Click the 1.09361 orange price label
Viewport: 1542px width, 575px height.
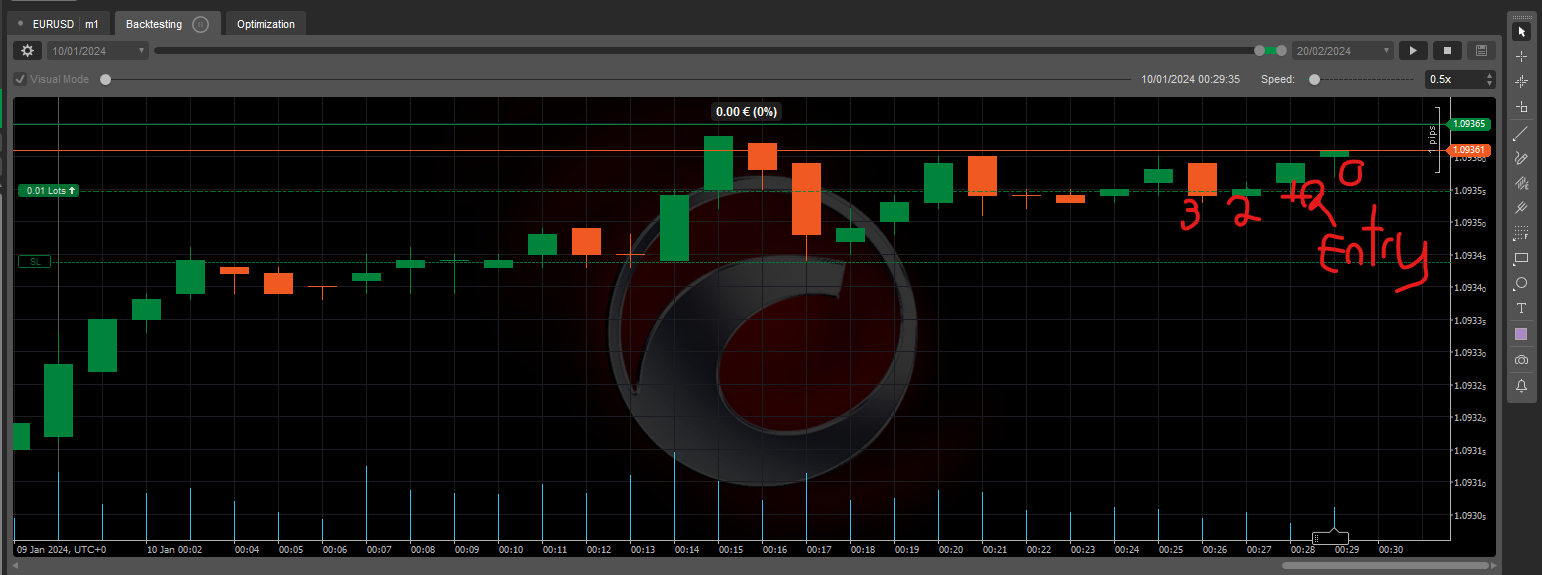click(x=1468, y=150)
